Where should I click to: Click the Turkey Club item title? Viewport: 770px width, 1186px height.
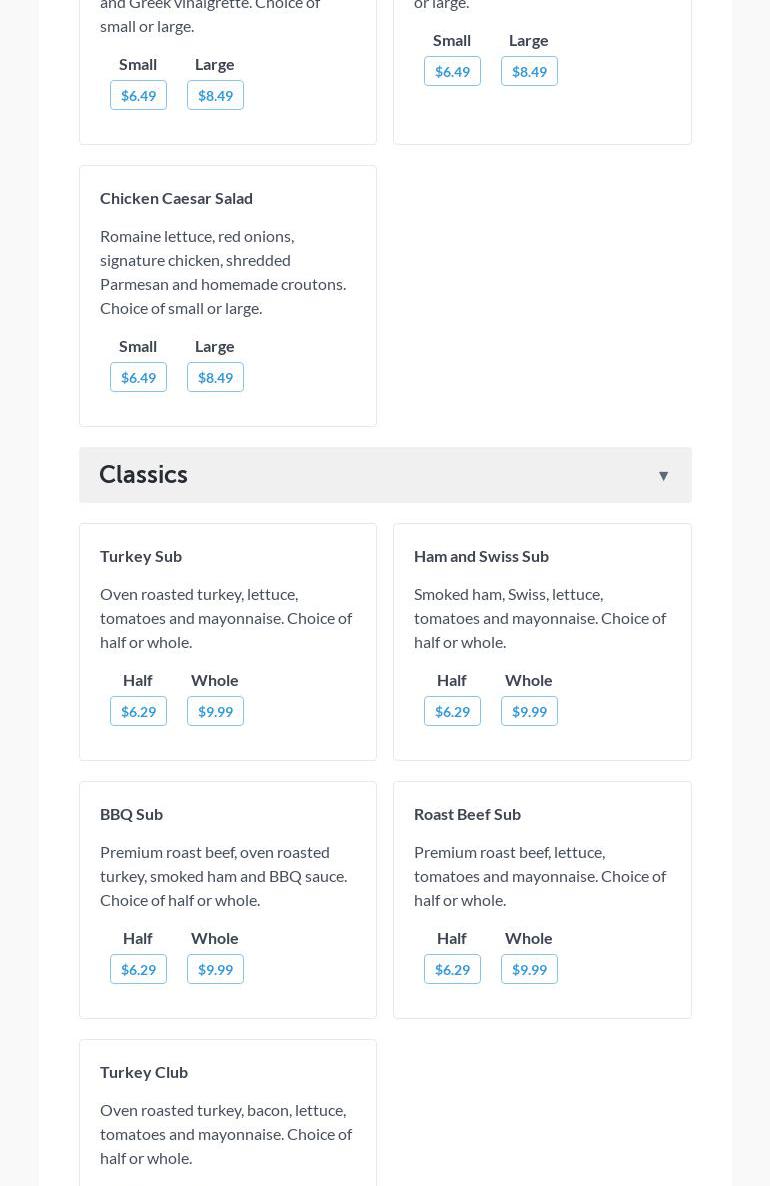[x=144, y=1072]
